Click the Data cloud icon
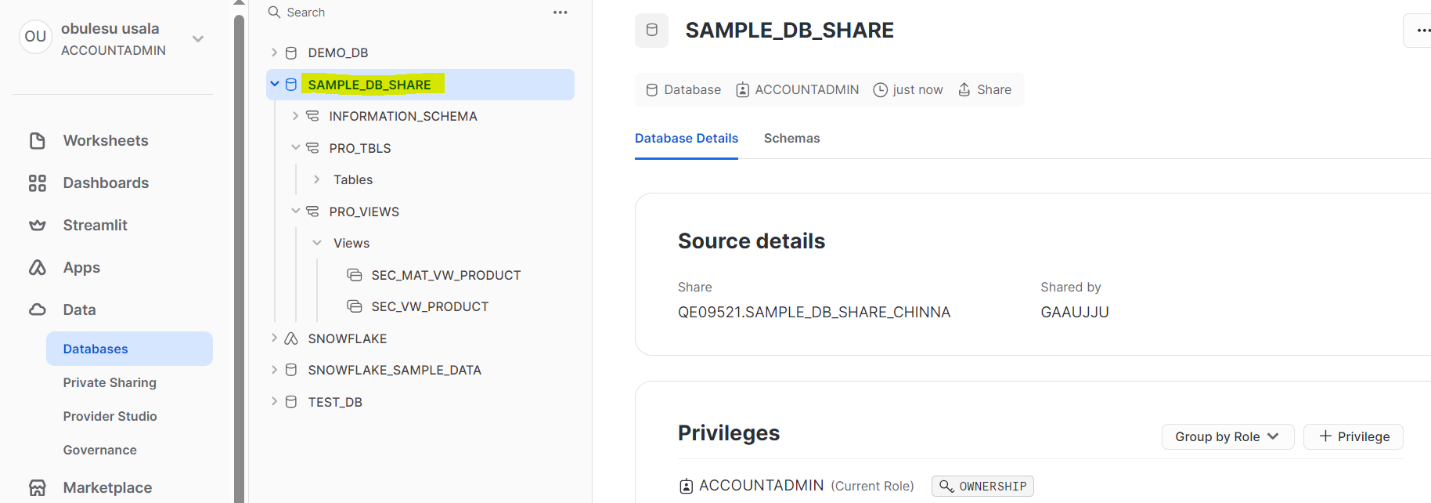Image resolution: width=1431 pixels, height=503 pixels. pyautogui.click(x=37, y=310)
